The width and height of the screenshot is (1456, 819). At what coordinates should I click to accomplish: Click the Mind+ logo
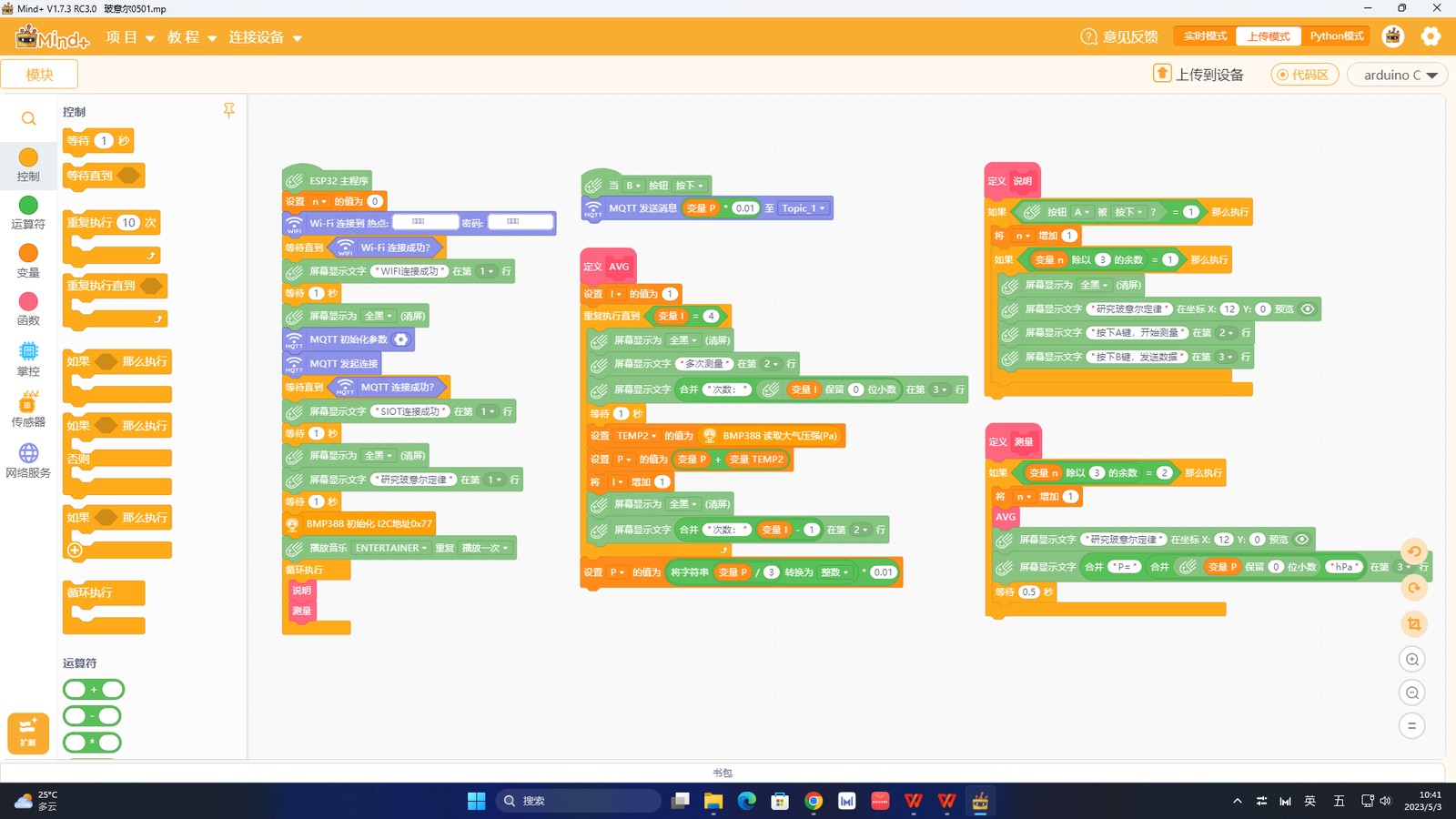pos(52,37)
